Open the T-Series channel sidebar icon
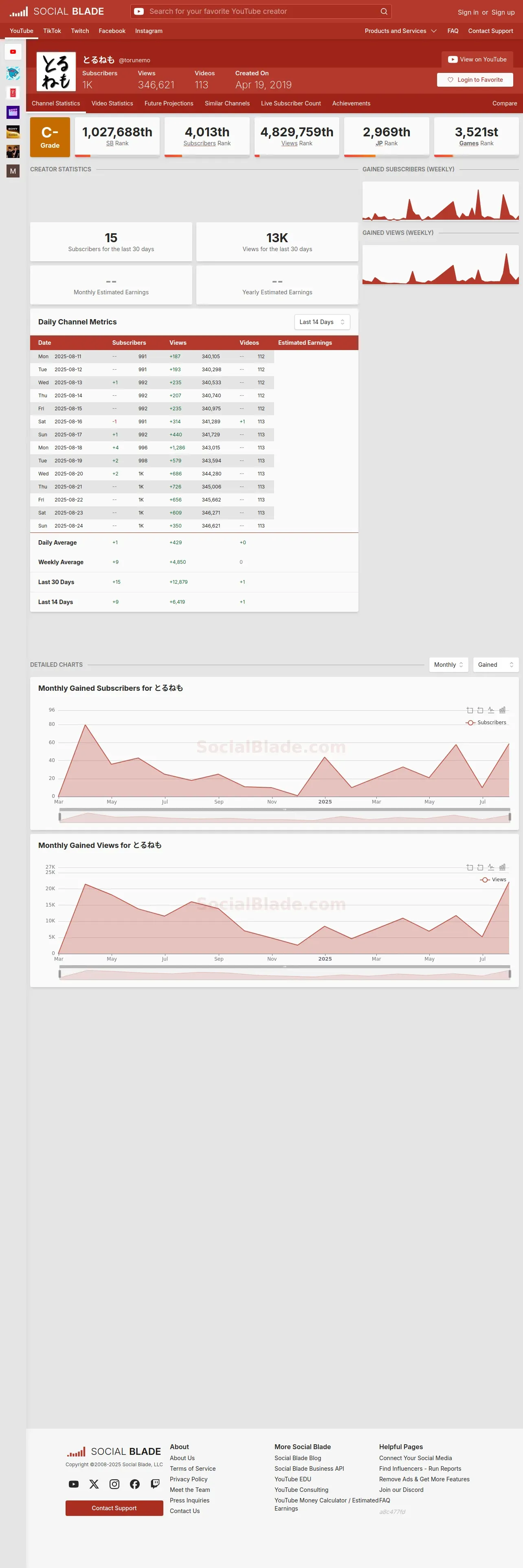The image size is (523, 1568). (13, 92)
